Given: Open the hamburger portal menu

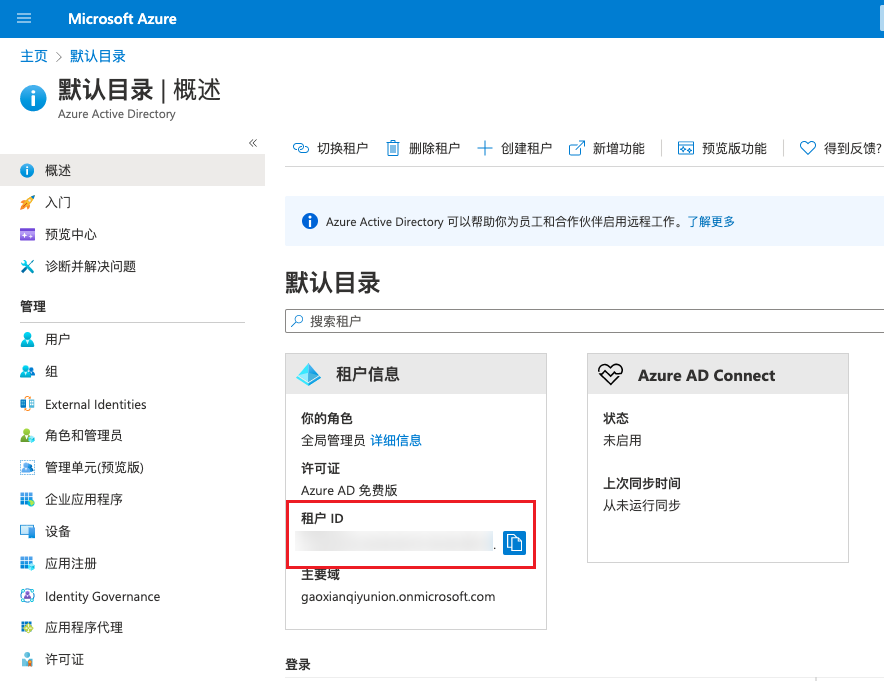Looking at the screenshot, I should click(x=25, y=19).
